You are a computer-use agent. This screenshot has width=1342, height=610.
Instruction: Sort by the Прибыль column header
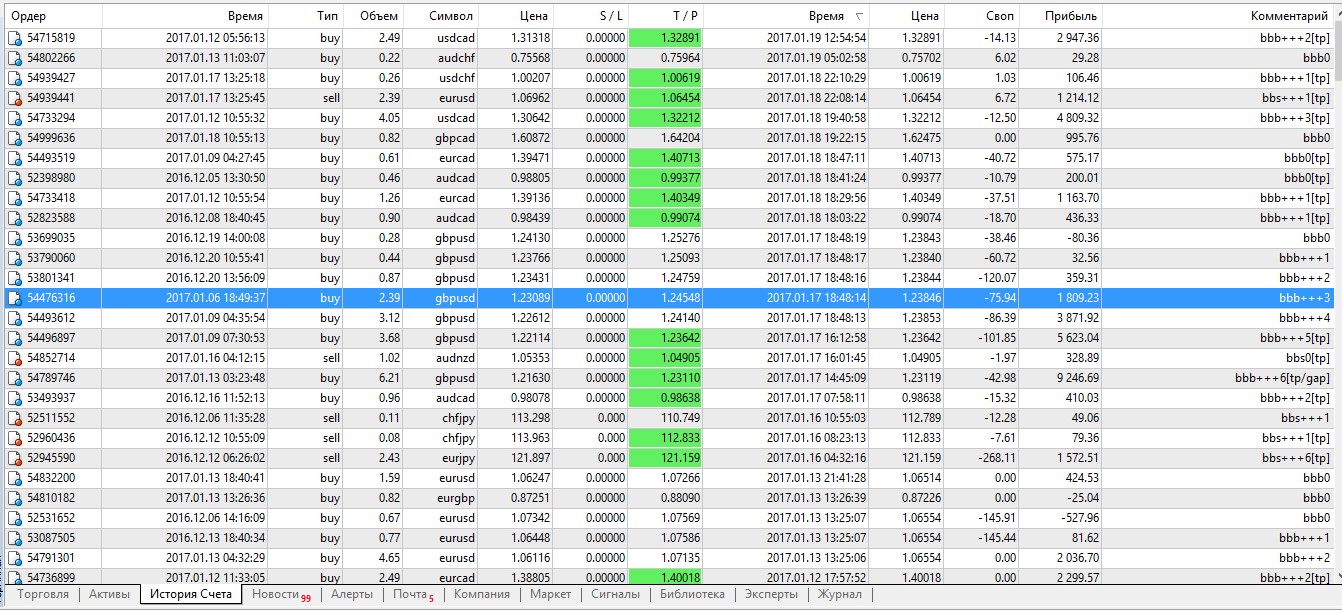(1062, 16)
